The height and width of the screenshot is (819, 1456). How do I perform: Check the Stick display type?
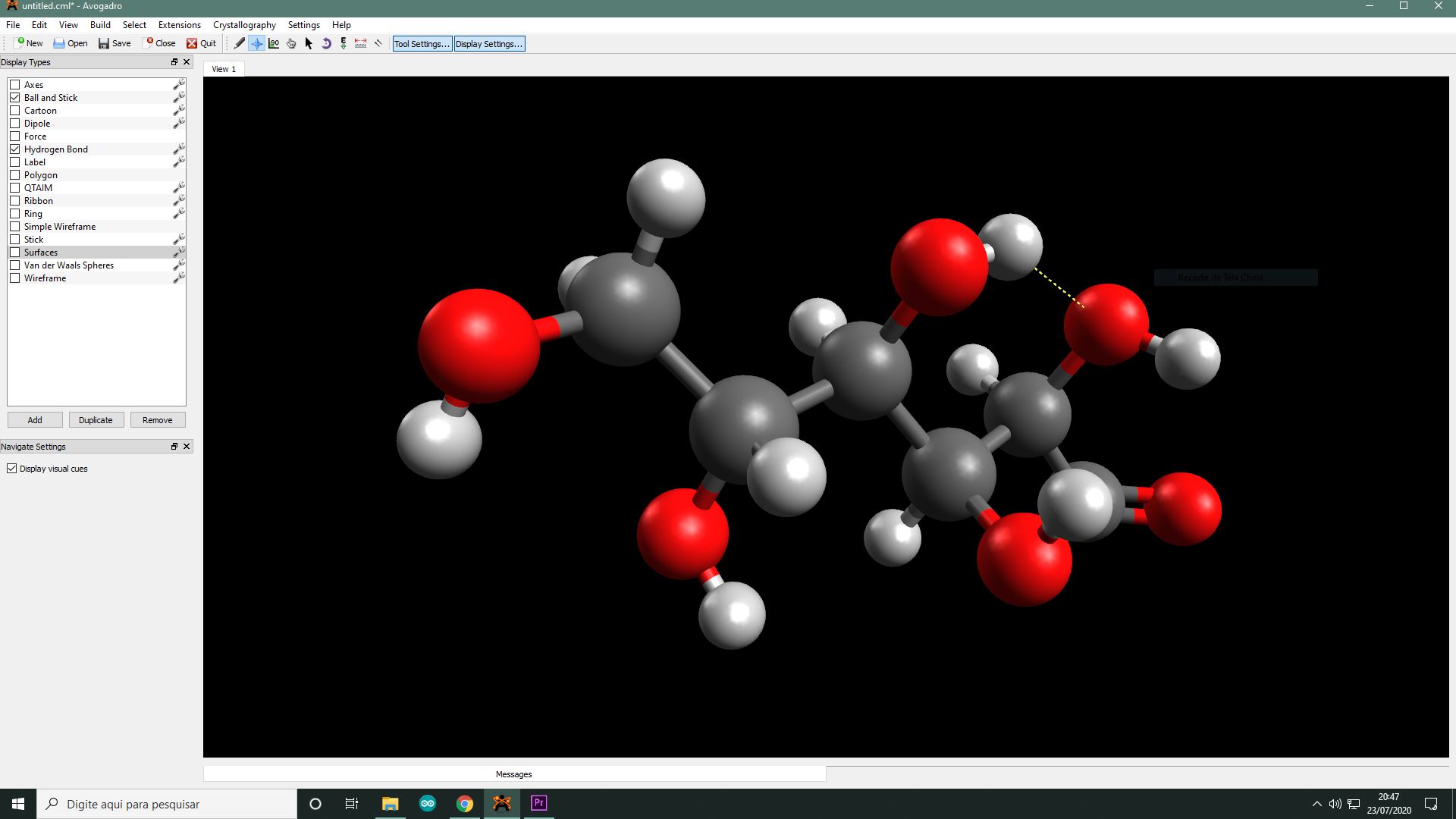pyautogui.click(x=14, y=239)
